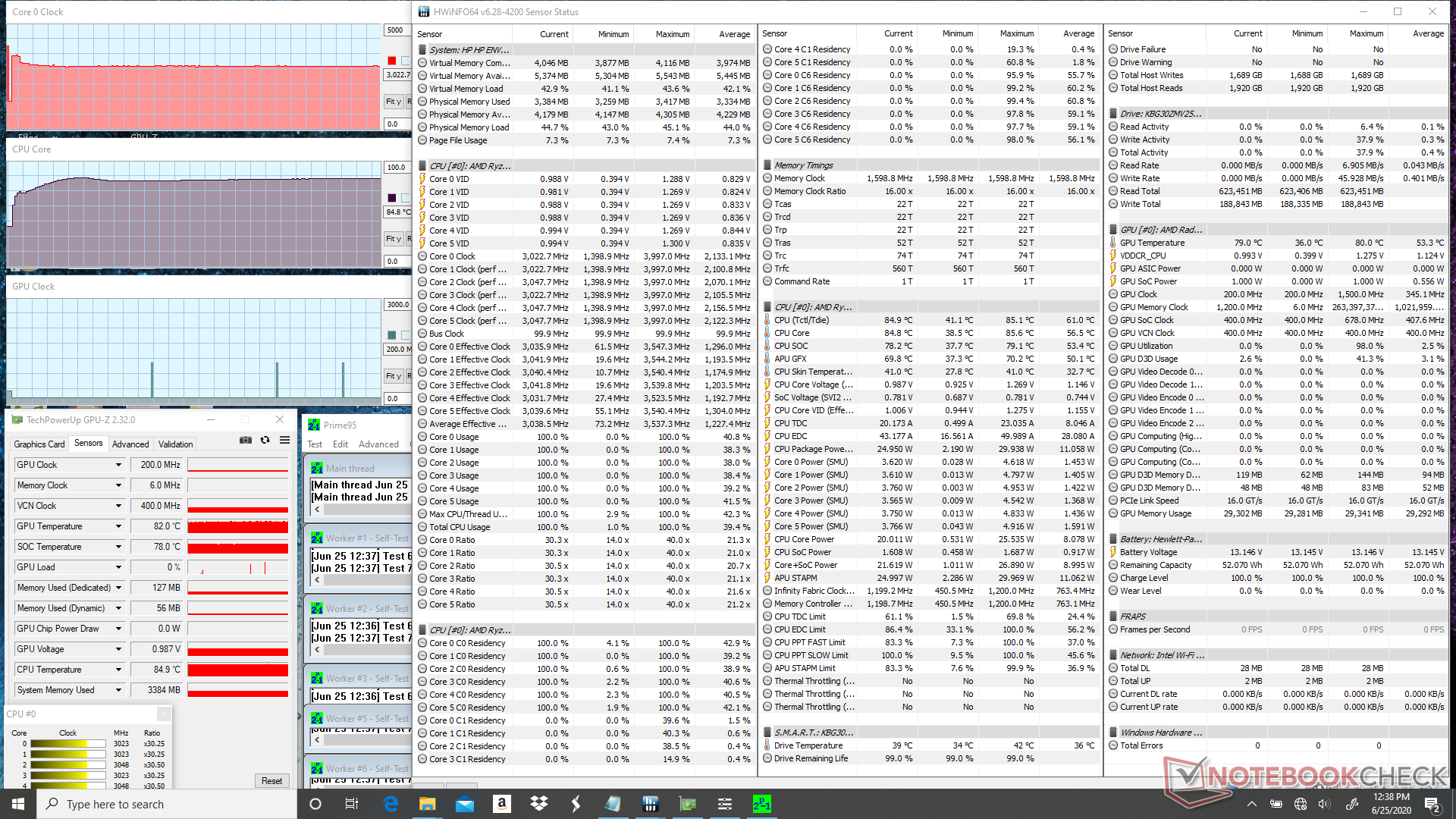
Task: Expand the GPU Temperature sensor dropdown
Action: pyautogui.click(x=118, y=526)
